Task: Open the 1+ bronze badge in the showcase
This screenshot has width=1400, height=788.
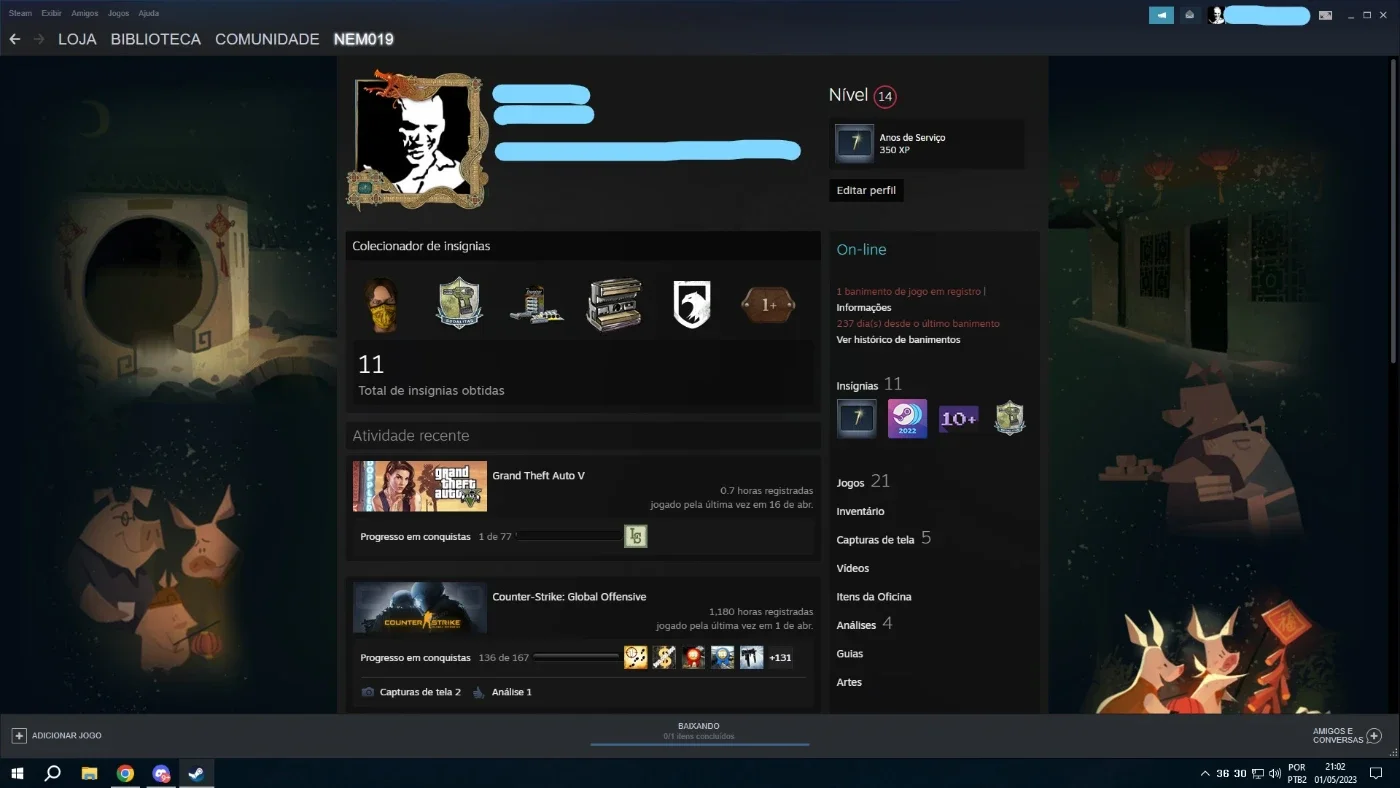Action: [x=768, y=305]
